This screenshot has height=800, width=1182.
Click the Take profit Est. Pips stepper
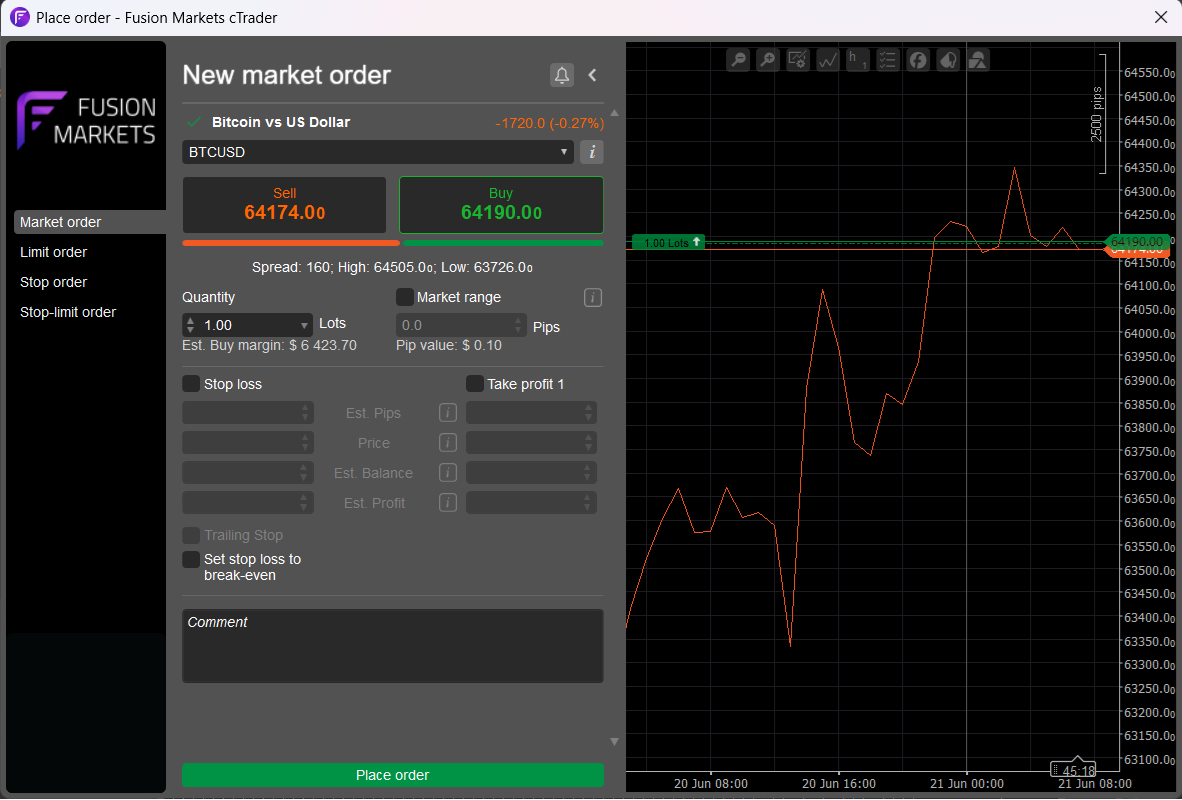tap(588, 412)
